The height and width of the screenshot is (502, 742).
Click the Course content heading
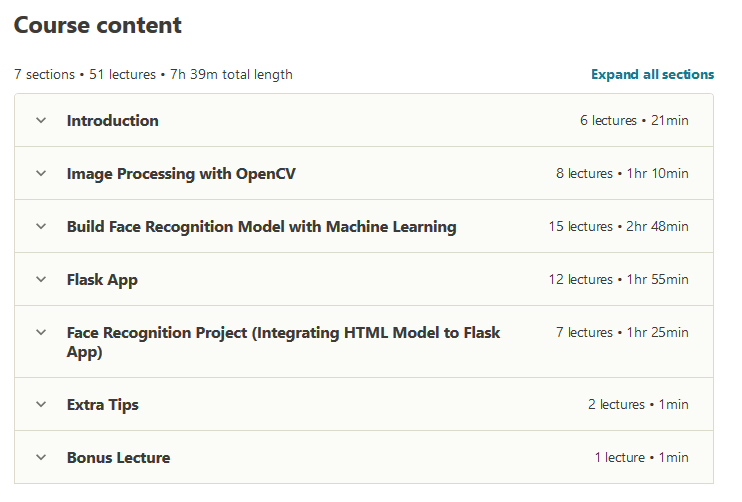coord(98,24)
